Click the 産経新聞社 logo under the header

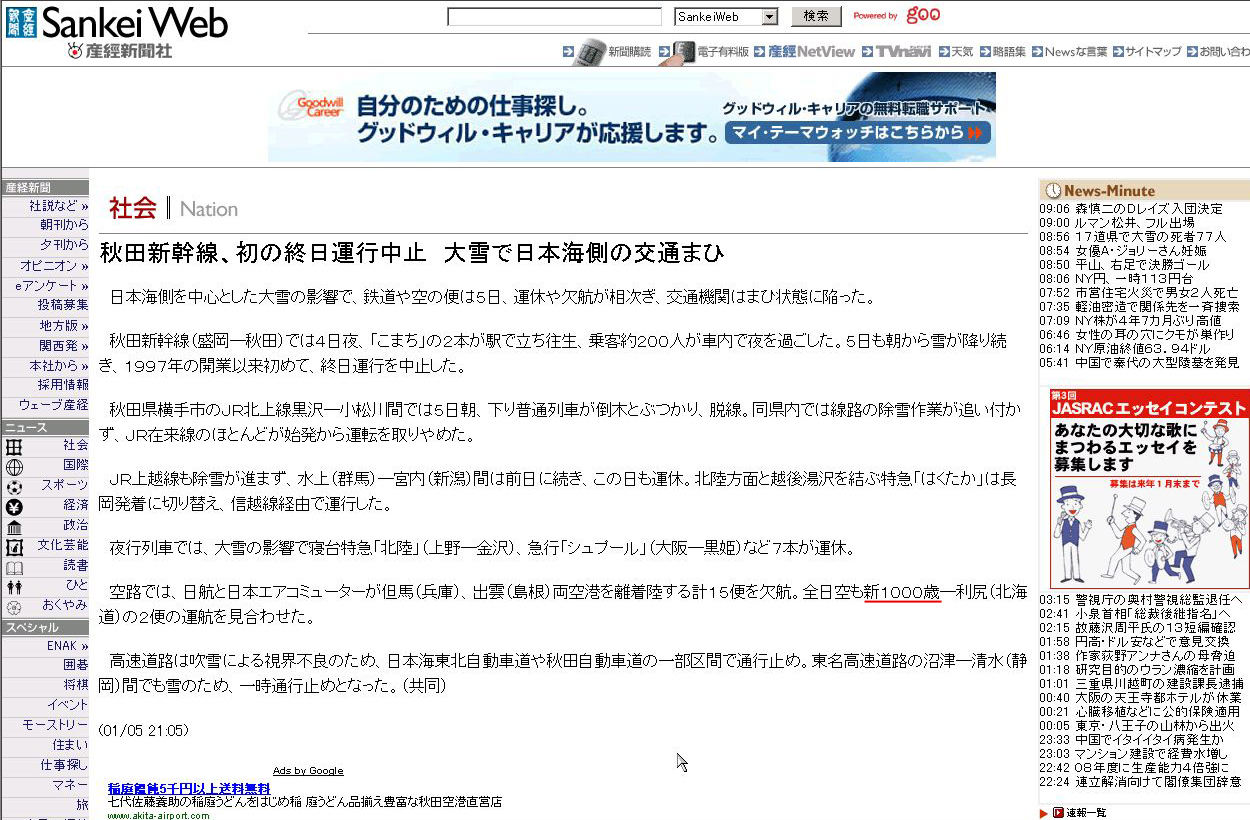119,51
